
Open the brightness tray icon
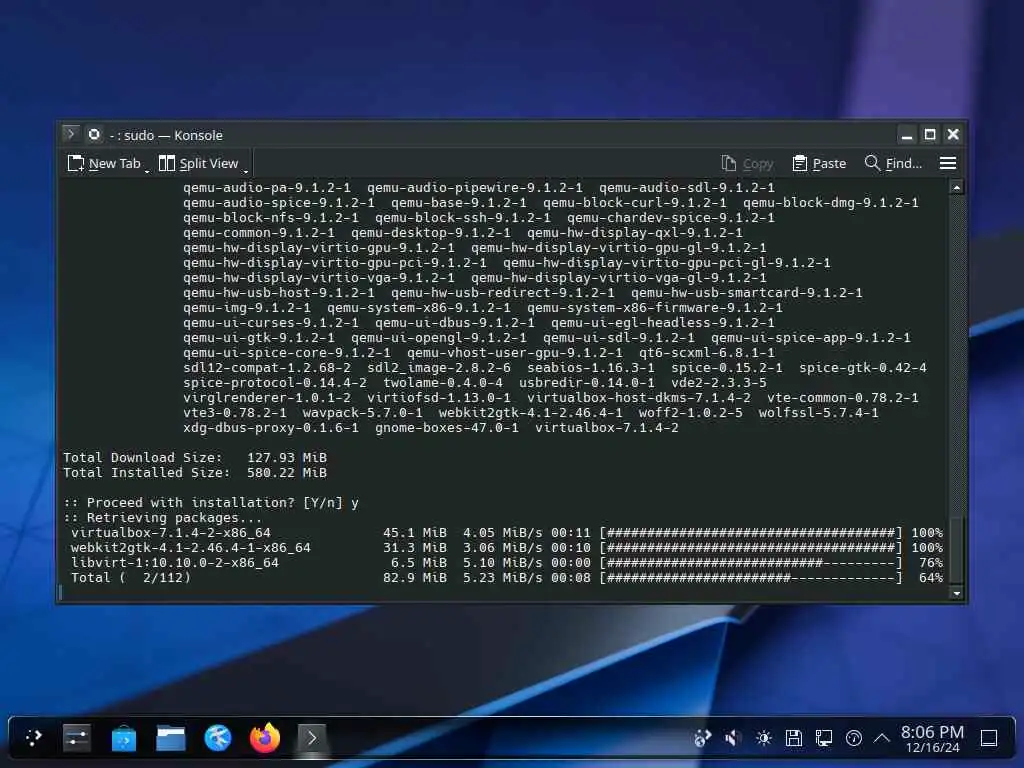coord(763,738)
